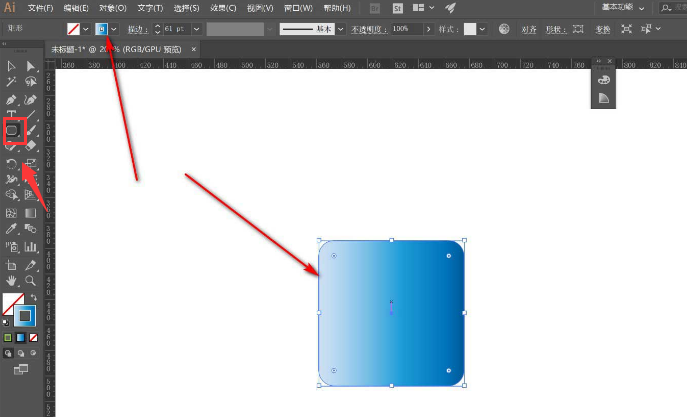Click the 变换 transform link

coord(603,29)
